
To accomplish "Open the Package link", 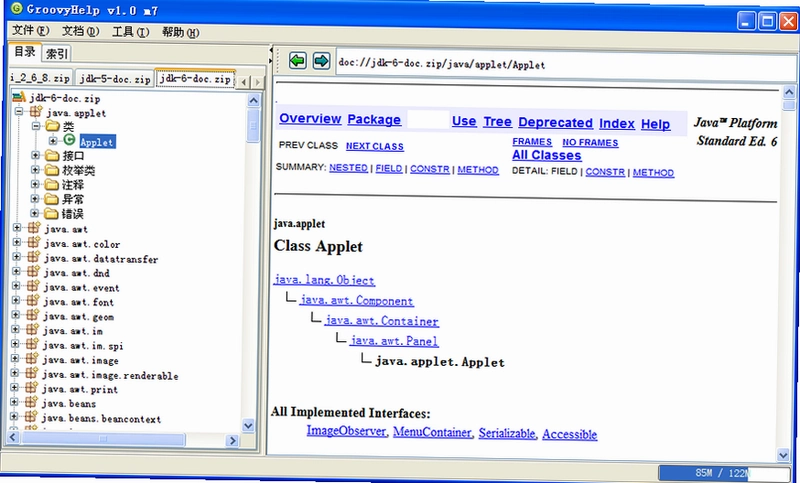I will point(374,119).
